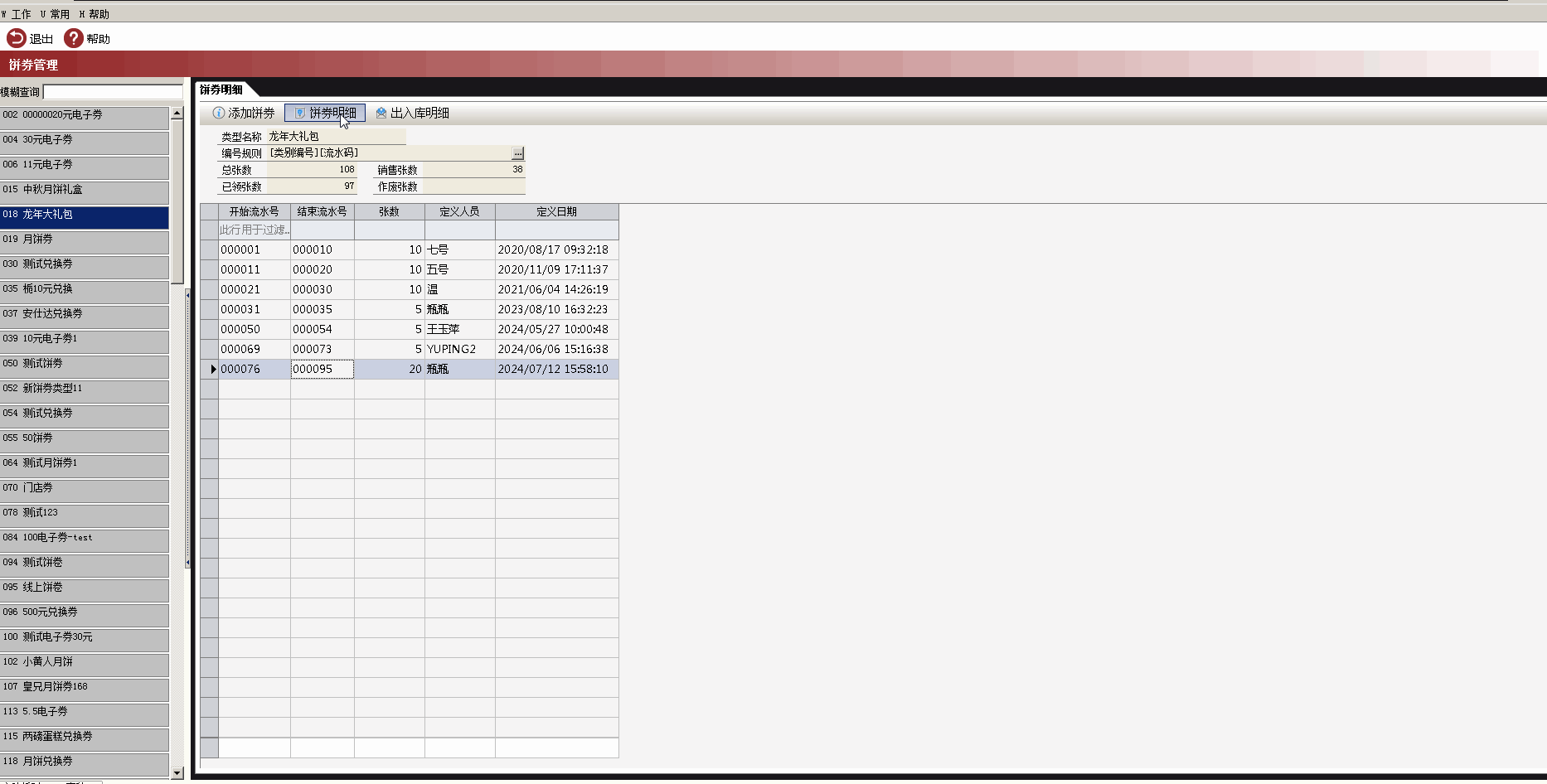Open the 常用 menu
This screenshot has height=784, width=1547.
pyautogui.click(x=55, y=14)
